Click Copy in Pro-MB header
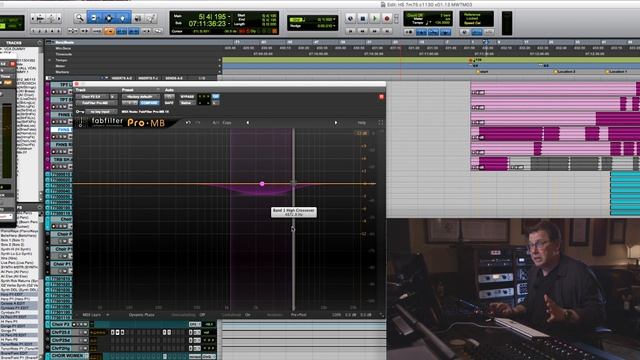Viewport: 640px width, 360px height. [x=227, y=122]
